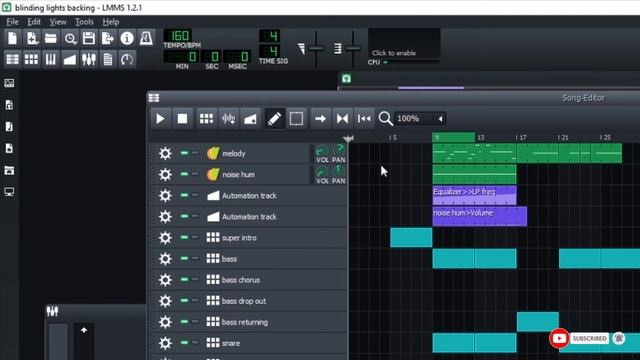Toggle return-to-start after stop button

pos(364,119)
